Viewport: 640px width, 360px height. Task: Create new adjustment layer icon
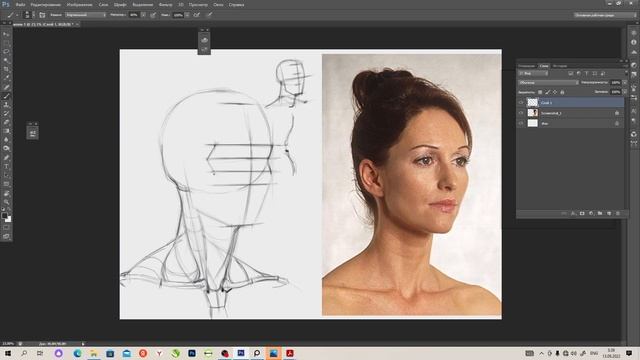pyautogui.click(x=591, y=213)
